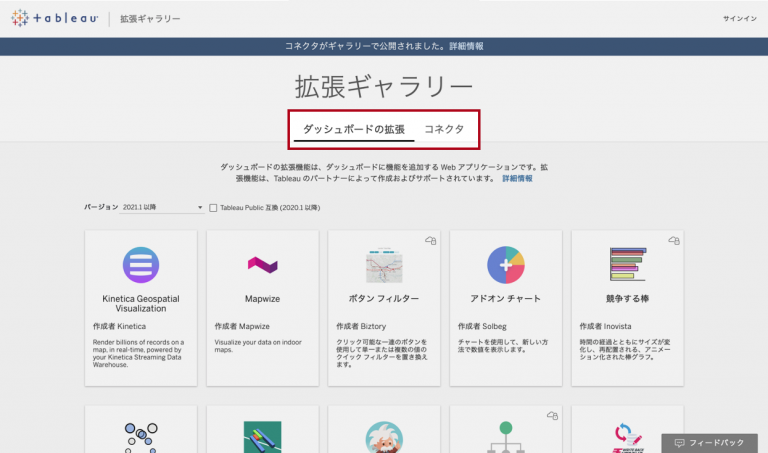Open the バージョン 2021.1 以降 dropdown
The height and width of the screenshot is (453, 768).
pos(162,207)
